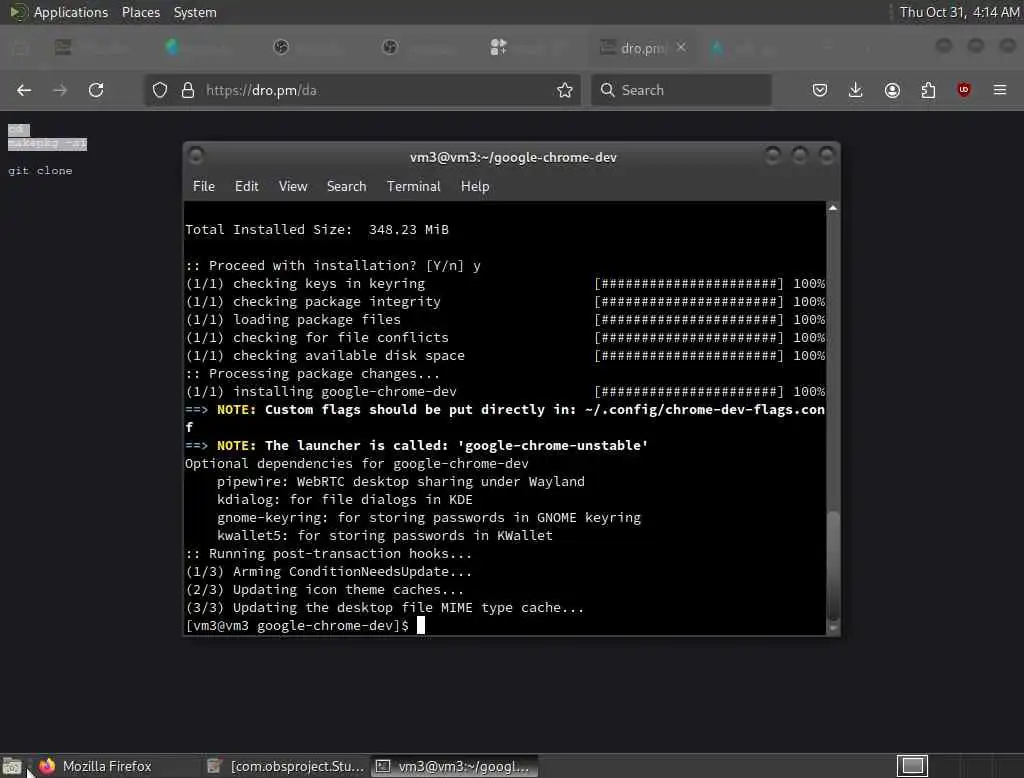Image resolution: width=1024 pixels, height=778 pixels.
Task: Switch to vm3@vm3 terminal in the taskbar
Action: coord(455,766)
